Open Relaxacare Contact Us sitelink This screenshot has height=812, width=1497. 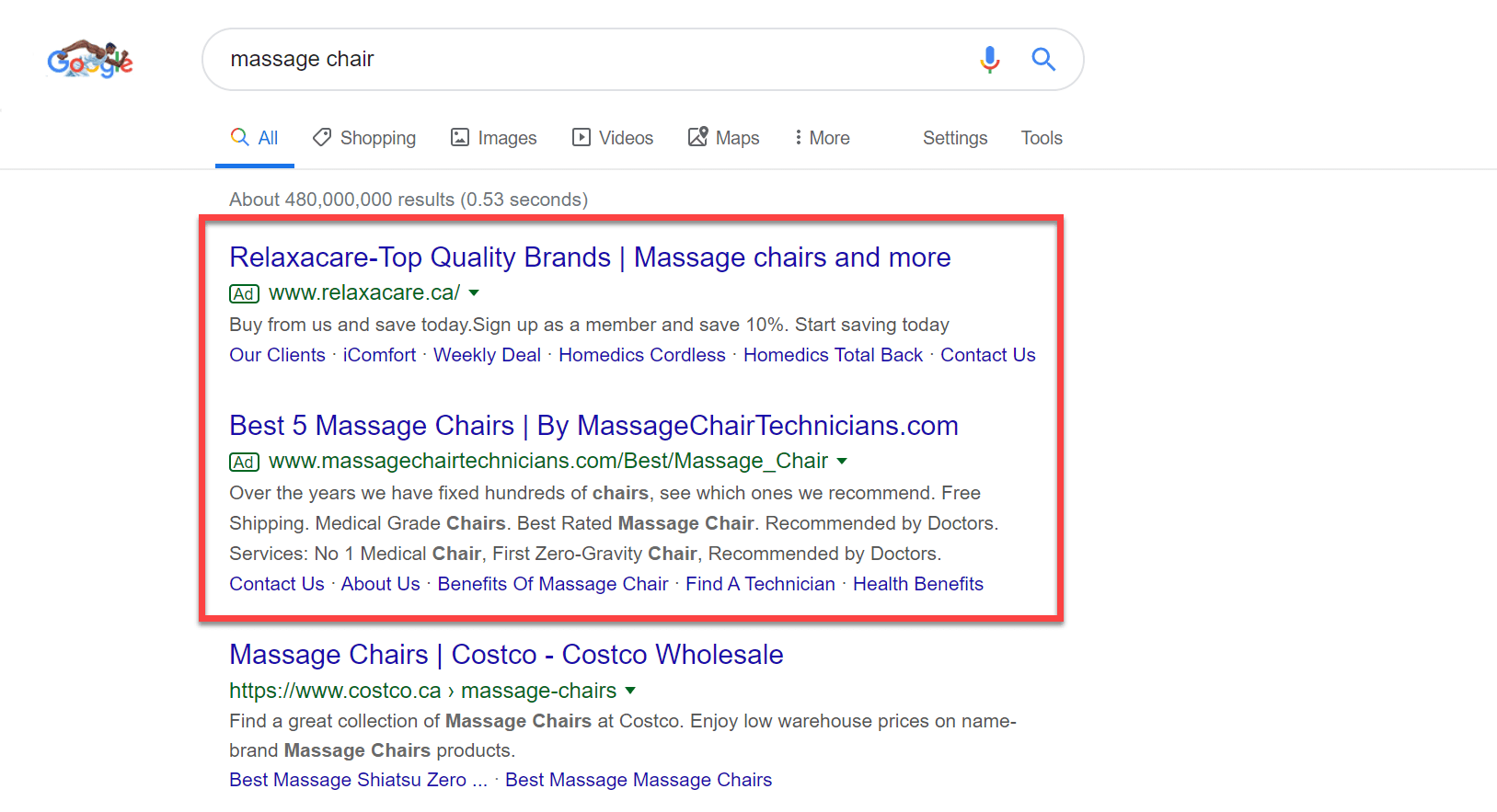(x=988, y=355)
